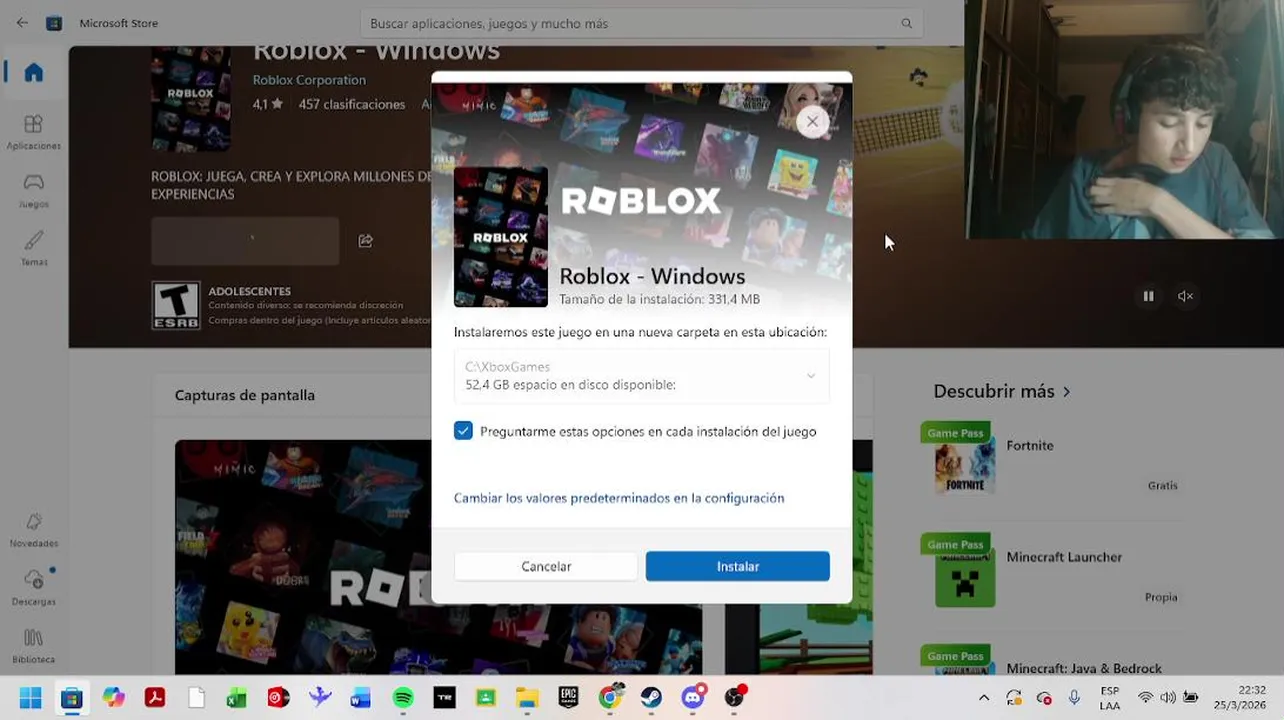Viewport: 1284px width, 720px height.
Task: Open Steam from the taskbar
Action: (651, 697)
